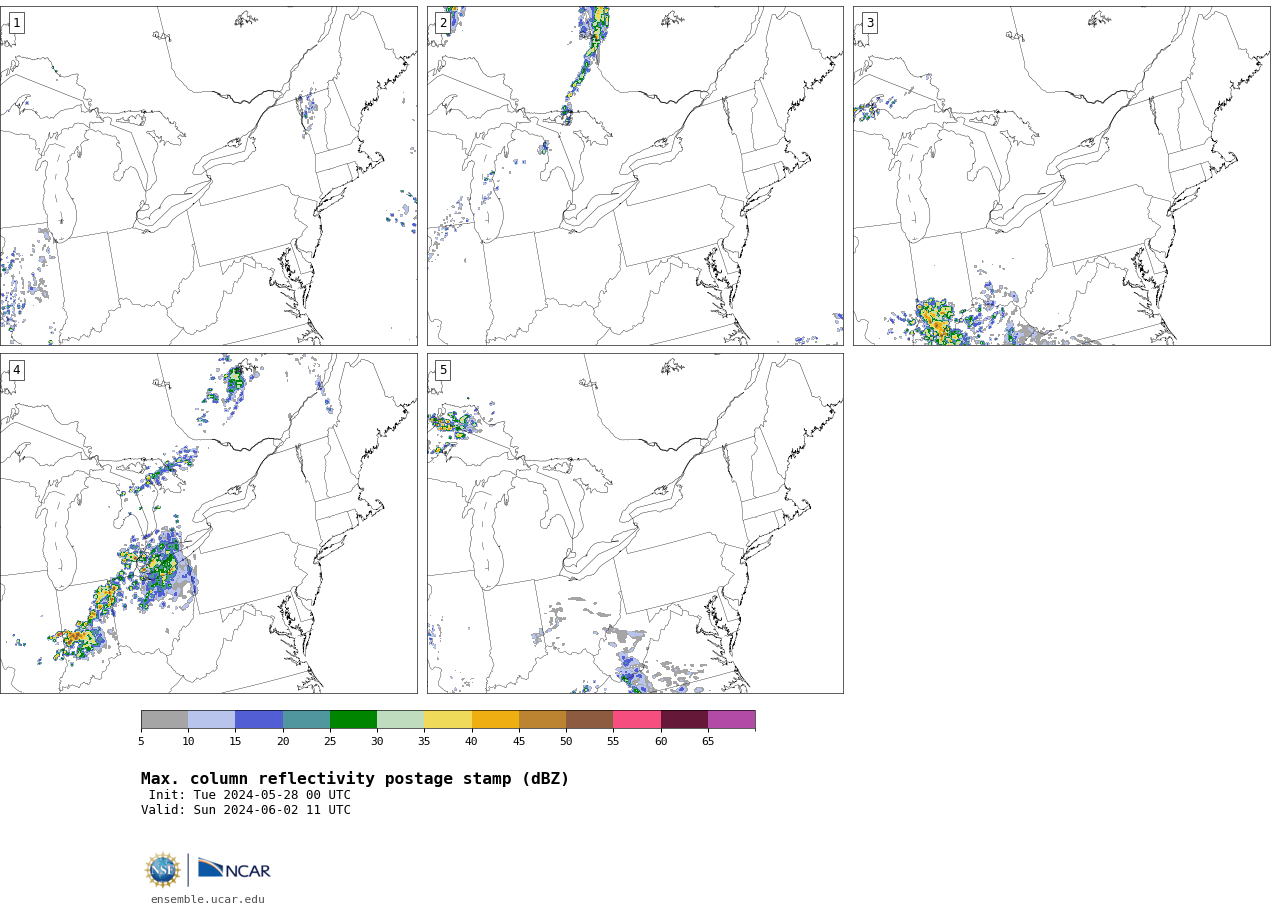Click the brown 50-55 dBZ swatch
The width and height of the screenshot is (1280, 910).
(589, 720)
